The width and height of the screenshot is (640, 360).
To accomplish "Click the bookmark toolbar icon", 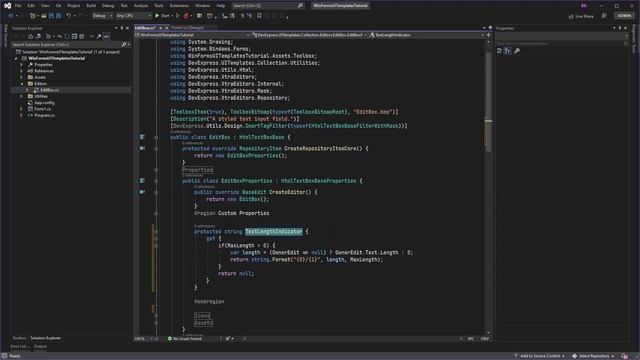I will click(259, 16).
